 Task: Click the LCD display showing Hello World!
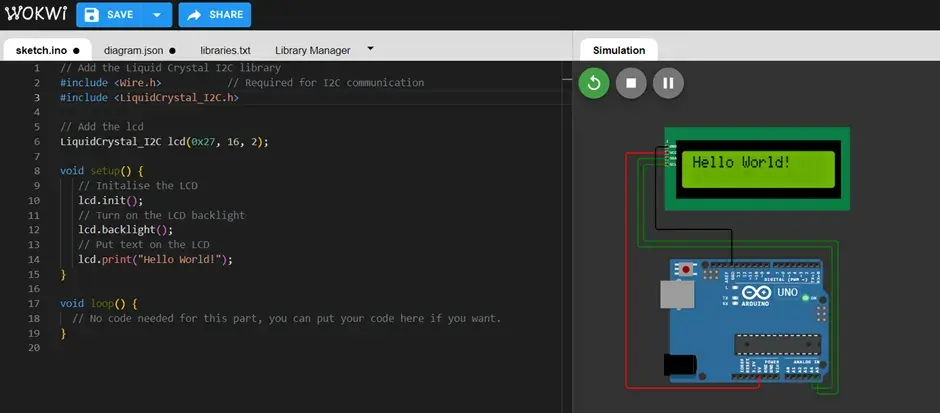(x=758, y=169)
